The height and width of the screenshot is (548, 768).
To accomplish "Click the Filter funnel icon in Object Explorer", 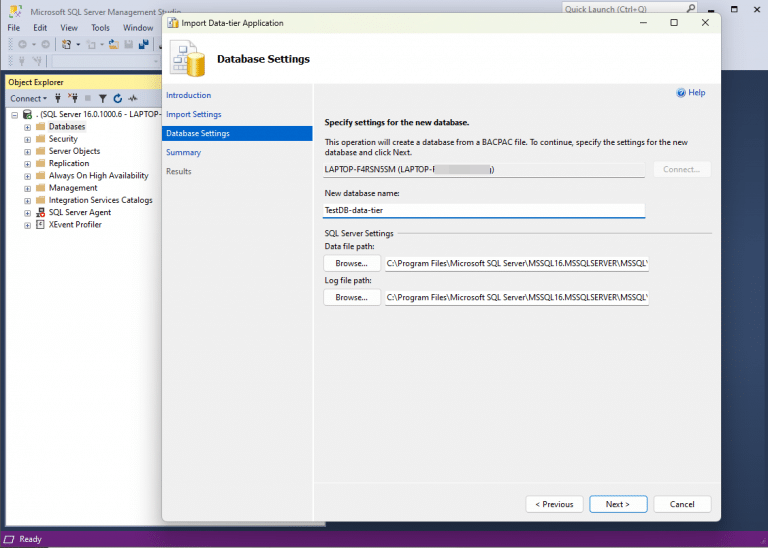I will tap(102, 98).
